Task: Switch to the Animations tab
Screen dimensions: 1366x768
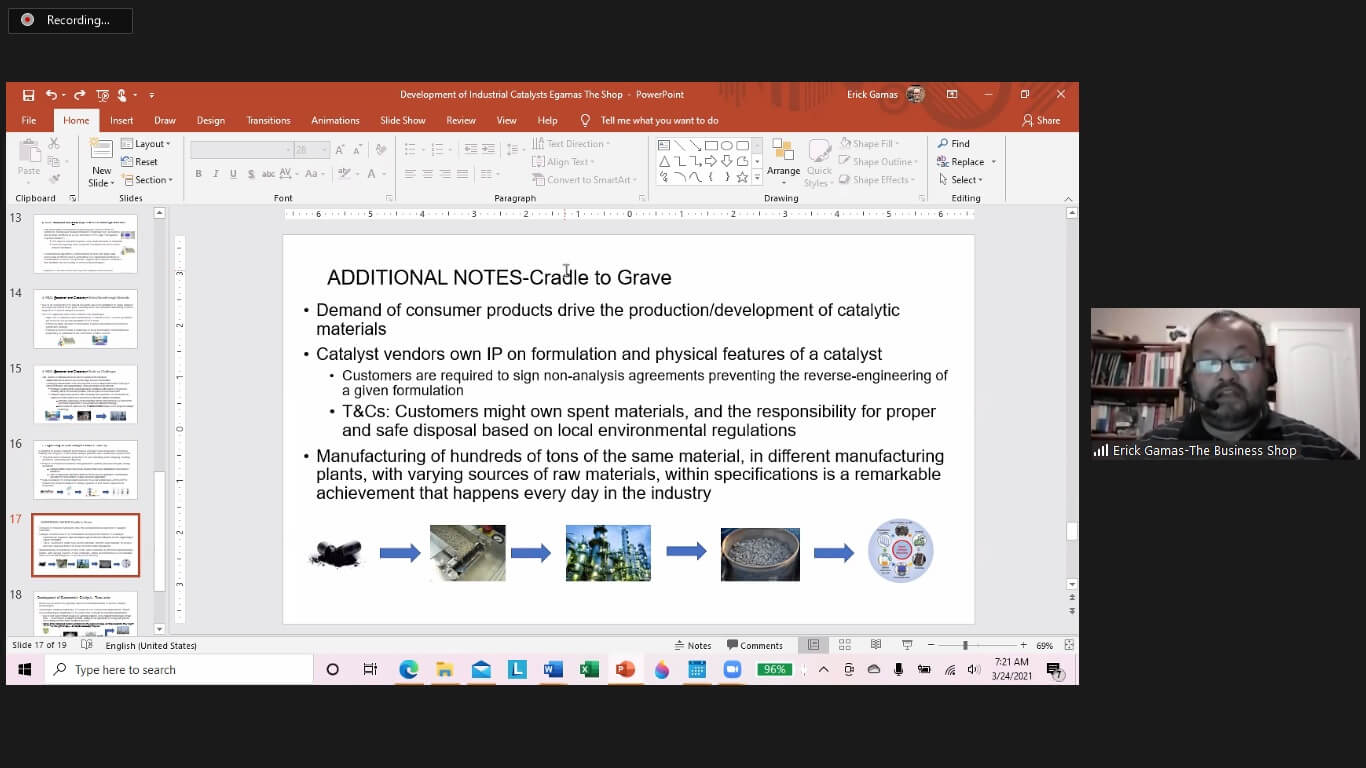Action: coord(335,120)
